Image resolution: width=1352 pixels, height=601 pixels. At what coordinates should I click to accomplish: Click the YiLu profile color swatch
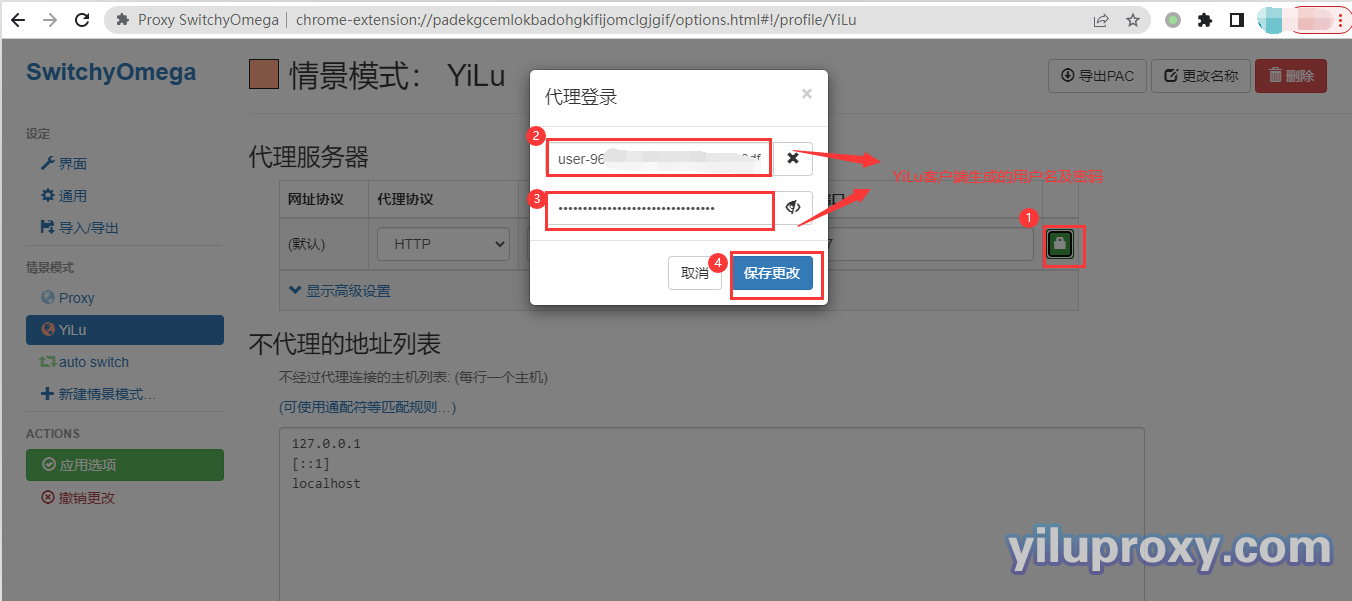tap(264, 75)
